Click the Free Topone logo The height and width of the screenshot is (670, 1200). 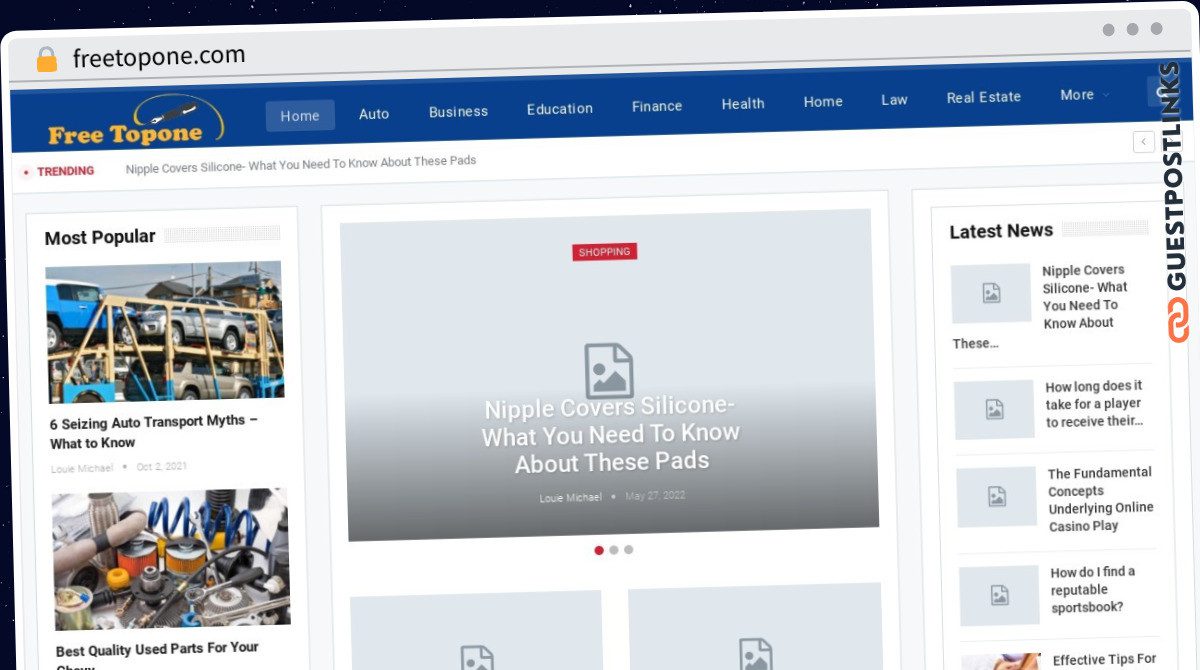(x=135, y=122)
